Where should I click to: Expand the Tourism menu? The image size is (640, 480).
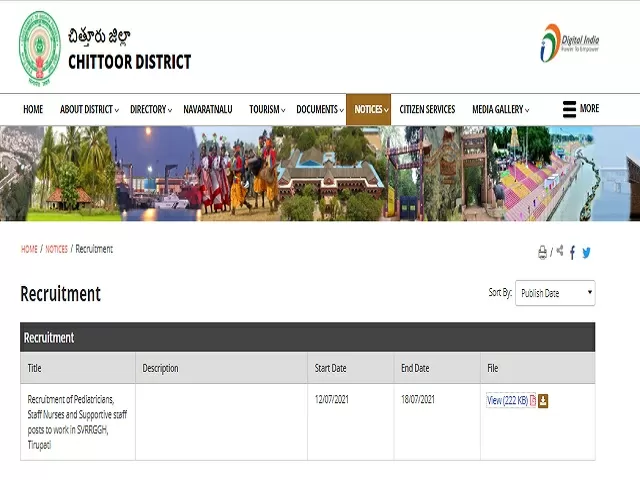(x=266, y=110)
